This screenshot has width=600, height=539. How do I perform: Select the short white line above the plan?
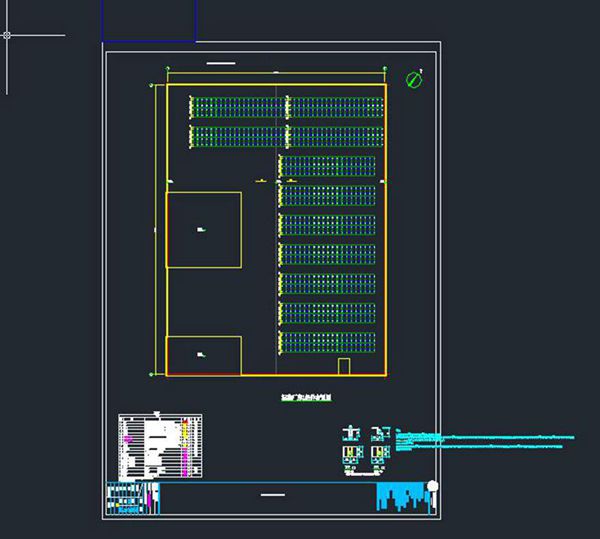(220, 64)
